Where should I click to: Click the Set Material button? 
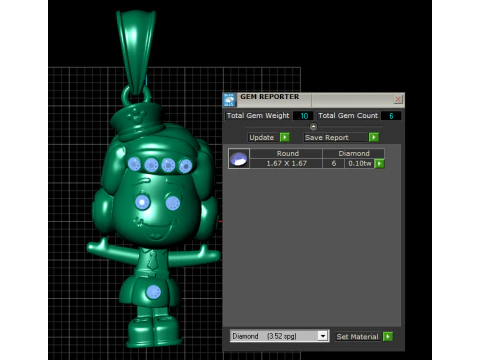pos(358,337)
